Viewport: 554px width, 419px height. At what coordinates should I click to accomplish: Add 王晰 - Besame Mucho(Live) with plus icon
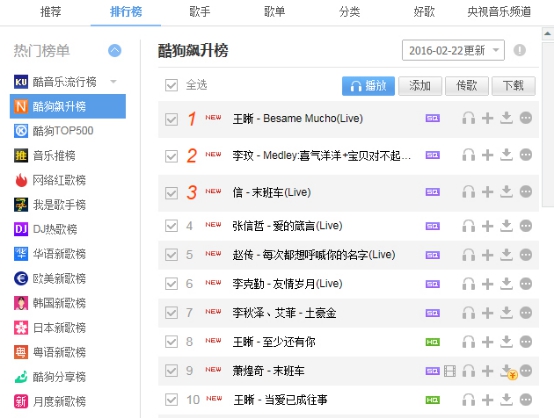pyautogui.click(x=488, y=118)
